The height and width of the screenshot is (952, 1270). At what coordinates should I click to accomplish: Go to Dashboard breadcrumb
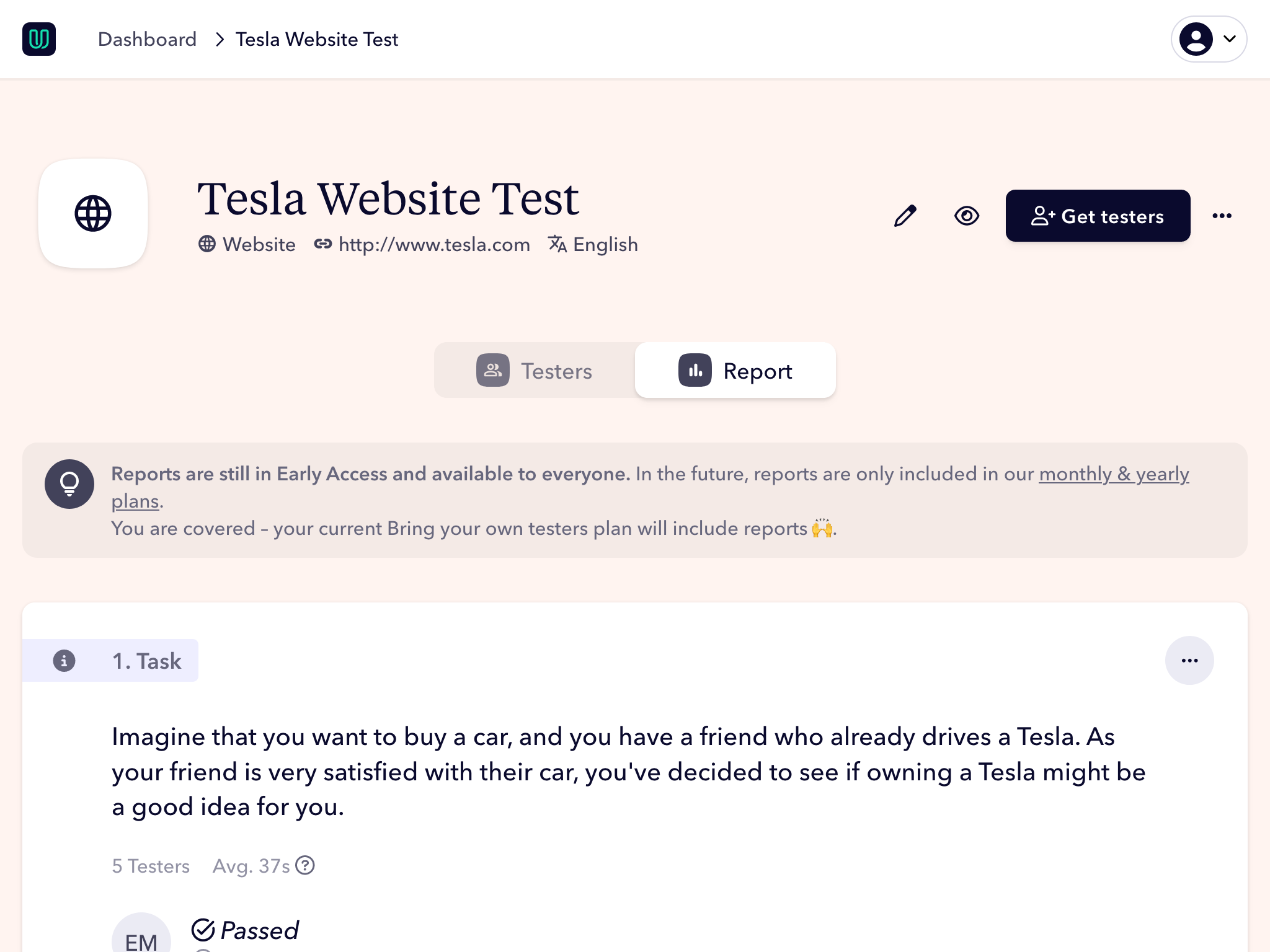(147, 39)
